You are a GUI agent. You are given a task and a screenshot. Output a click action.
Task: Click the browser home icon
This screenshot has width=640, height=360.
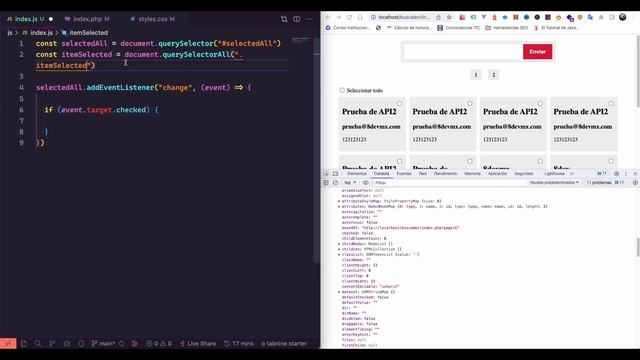tap(360, 17)
